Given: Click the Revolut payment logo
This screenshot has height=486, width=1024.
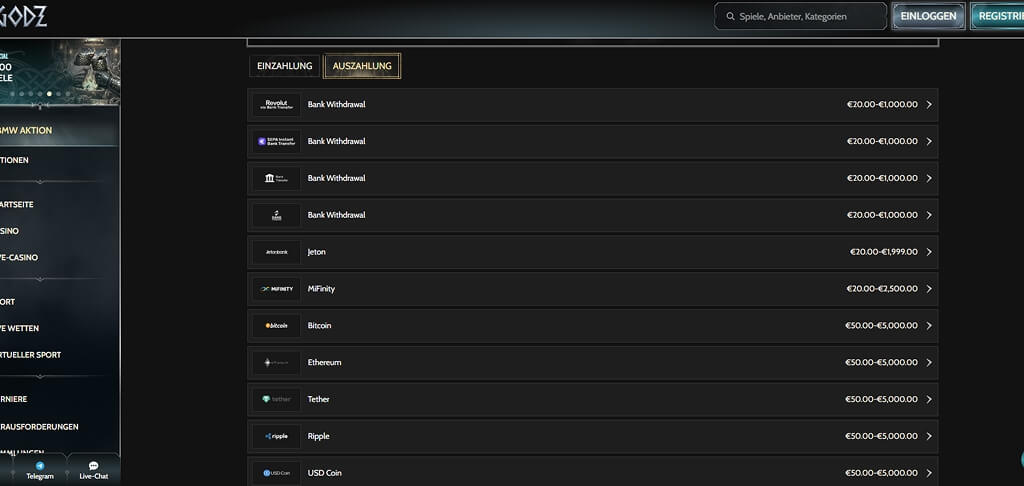Looking at the screenshot, I should pyautogui.click(x=276, y=105).
